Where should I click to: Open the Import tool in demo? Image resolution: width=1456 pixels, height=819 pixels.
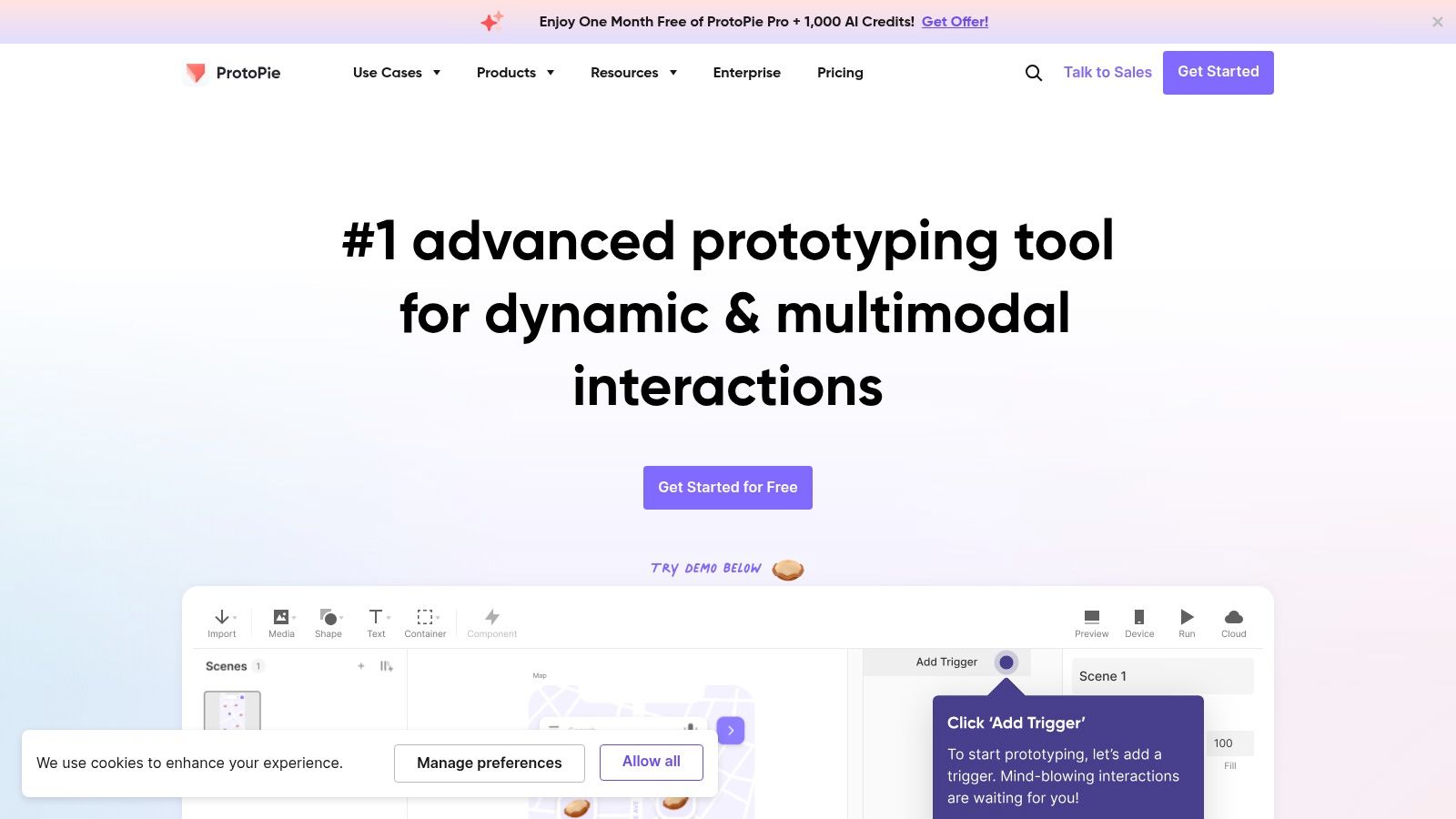pyautogui.click(x=222, y=623)
